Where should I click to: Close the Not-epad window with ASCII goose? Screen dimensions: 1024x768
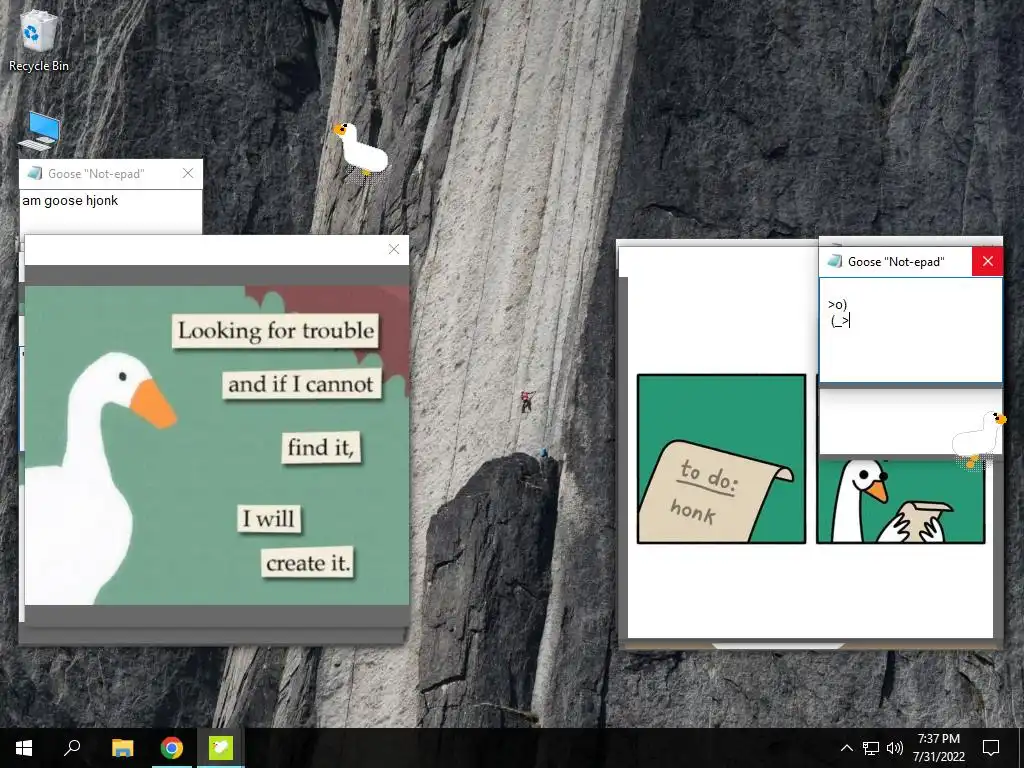tap(987, 261)
